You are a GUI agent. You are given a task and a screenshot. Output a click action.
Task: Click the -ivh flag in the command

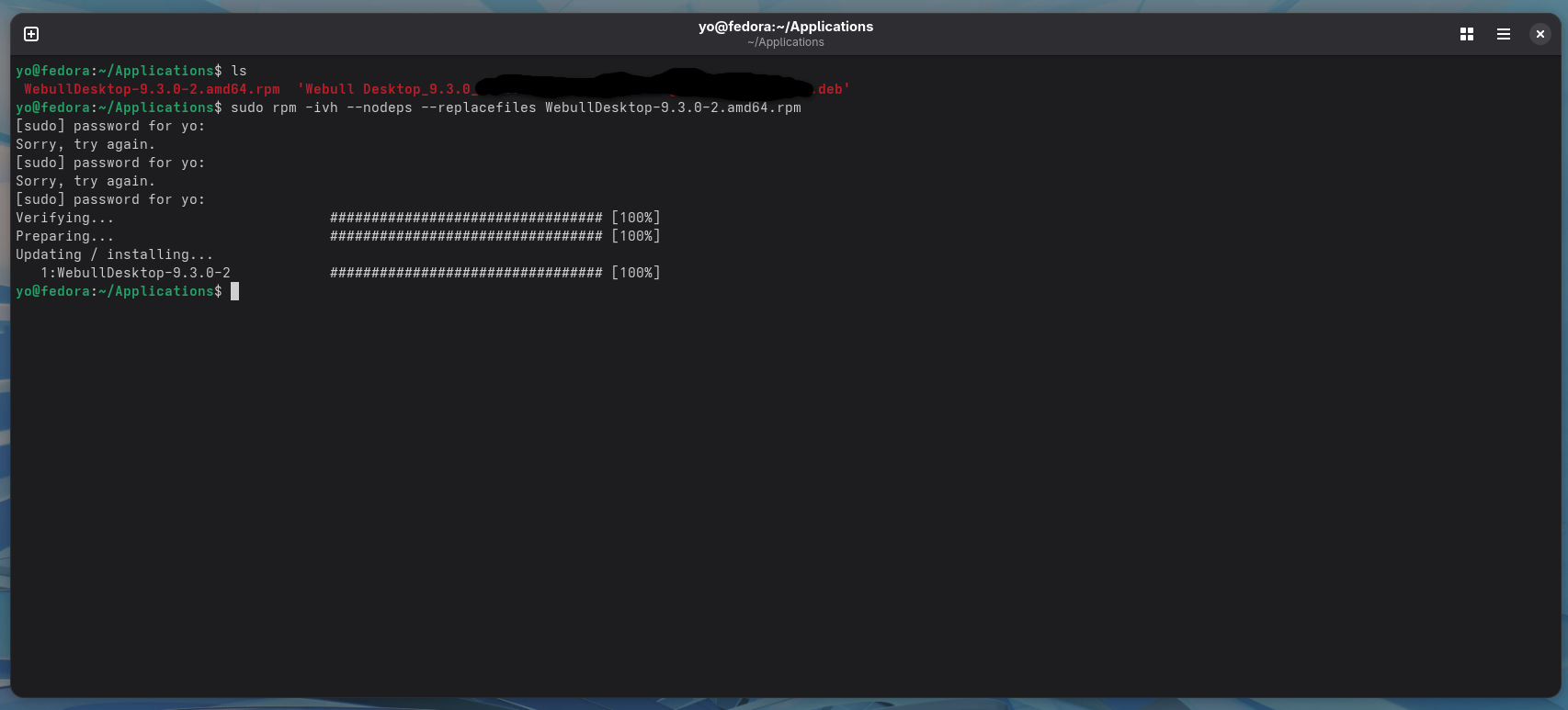coord(322,107)
